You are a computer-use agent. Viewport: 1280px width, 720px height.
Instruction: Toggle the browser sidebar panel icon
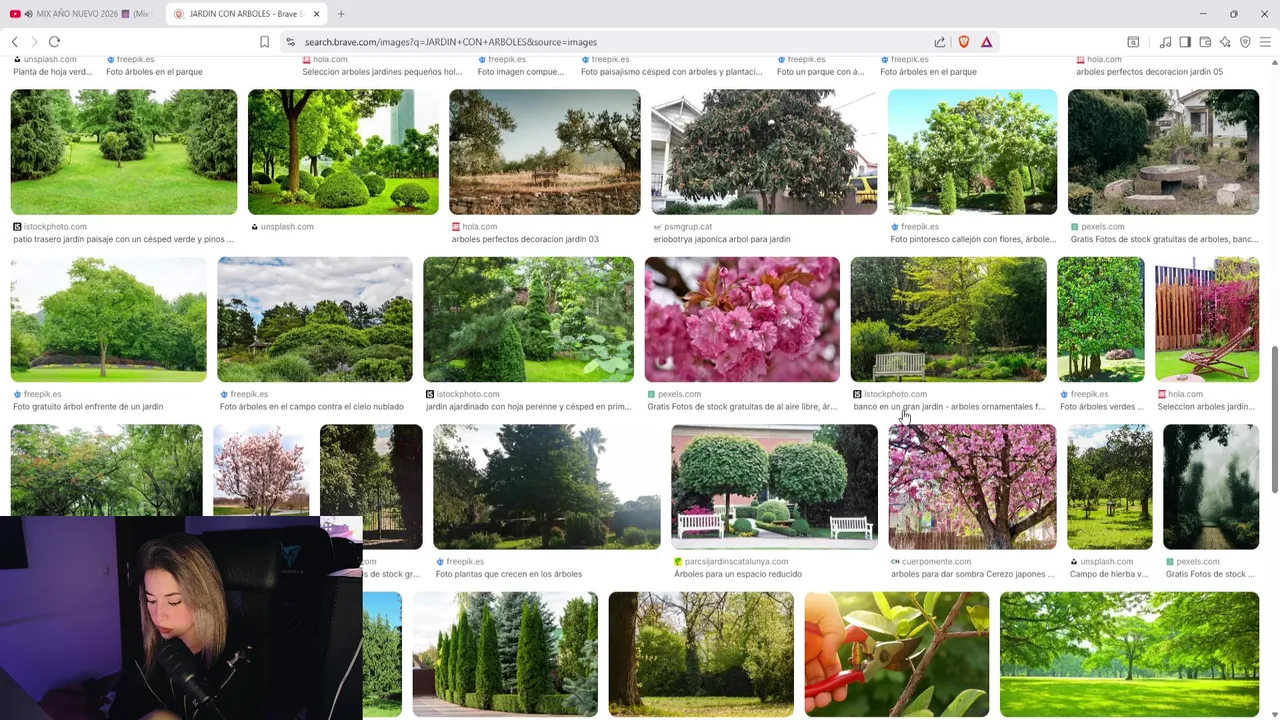1185,42
